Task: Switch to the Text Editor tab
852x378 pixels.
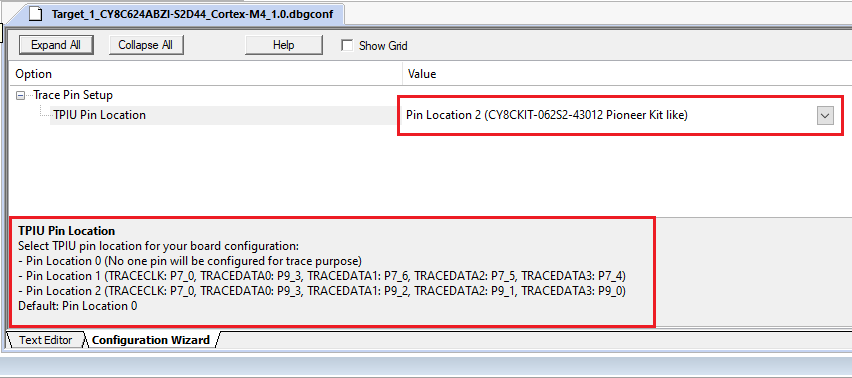Action: [46, 340]
